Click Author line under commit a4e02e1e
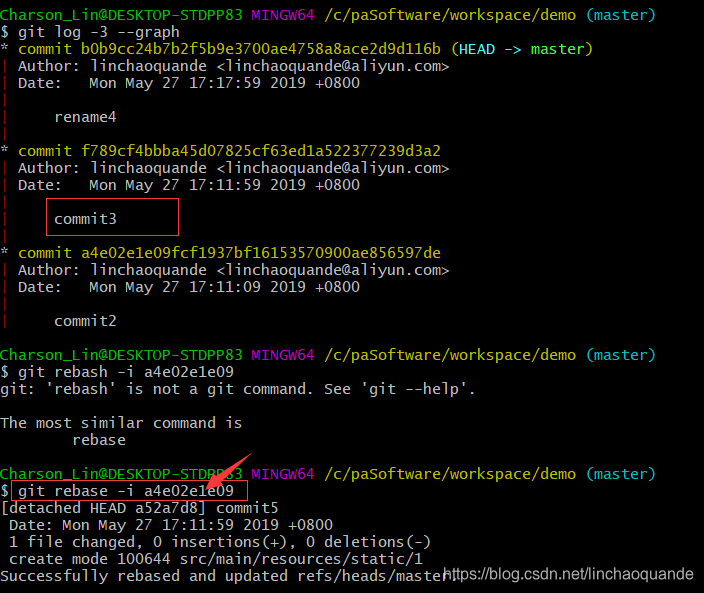Image resolution: width=704 pixels, height=593 pixels. tap(233, 270)
